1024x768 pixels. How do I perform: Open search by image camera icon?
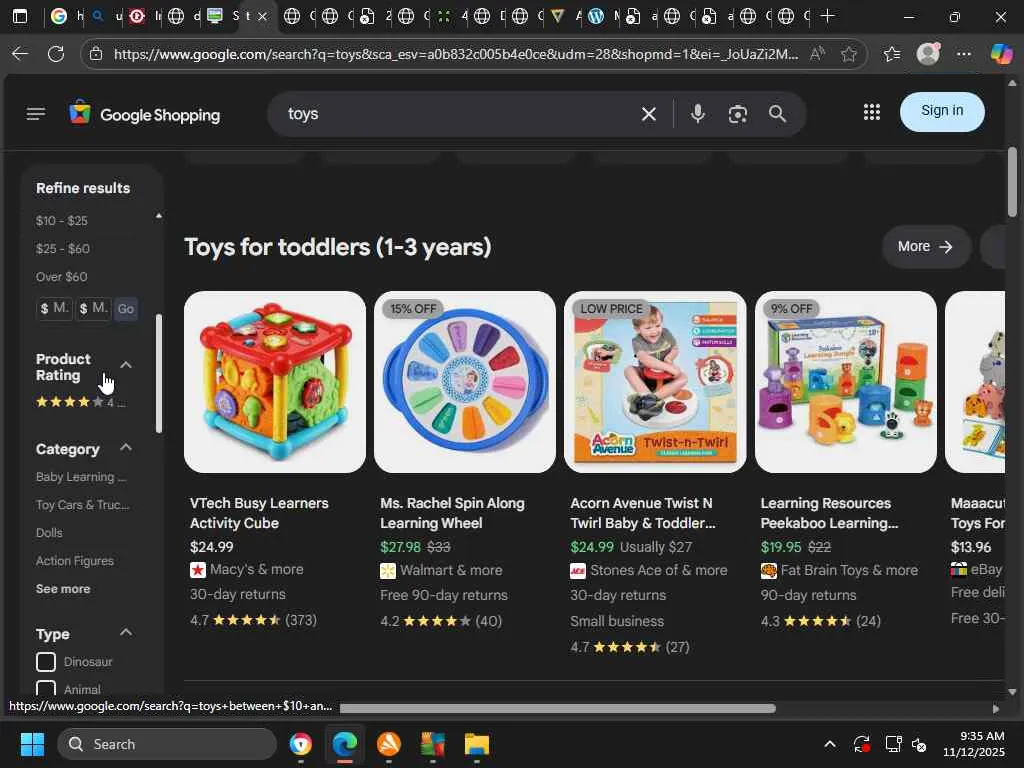point(737,114)
